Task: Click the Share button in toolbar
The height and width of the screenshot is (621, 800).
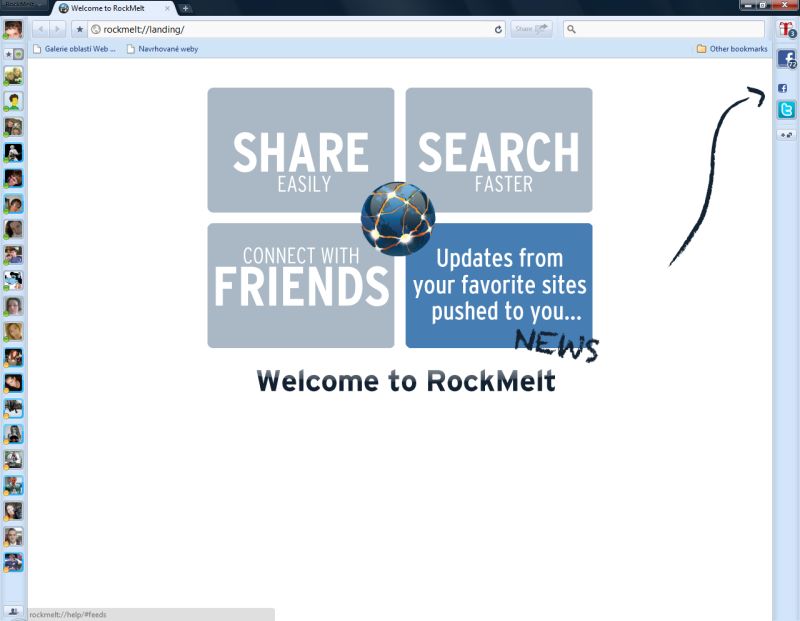Action: coord(531,29)
